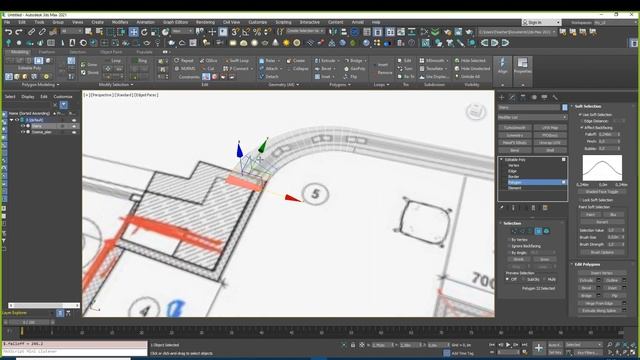This screenshot has width=640, height=360.
Task: Select SubObj preview selection radio
Action: coord(523,279)
